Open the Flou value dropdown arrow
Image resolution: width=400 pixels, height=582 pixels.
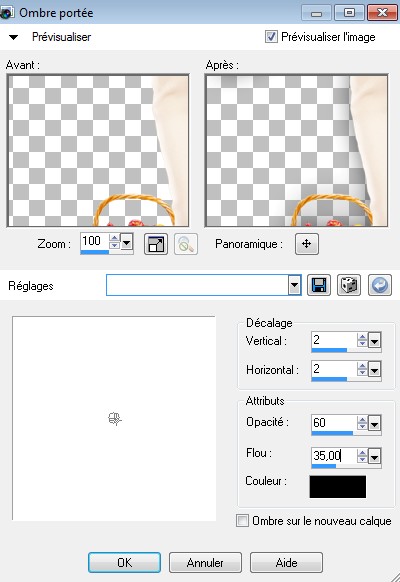[375, 457]
